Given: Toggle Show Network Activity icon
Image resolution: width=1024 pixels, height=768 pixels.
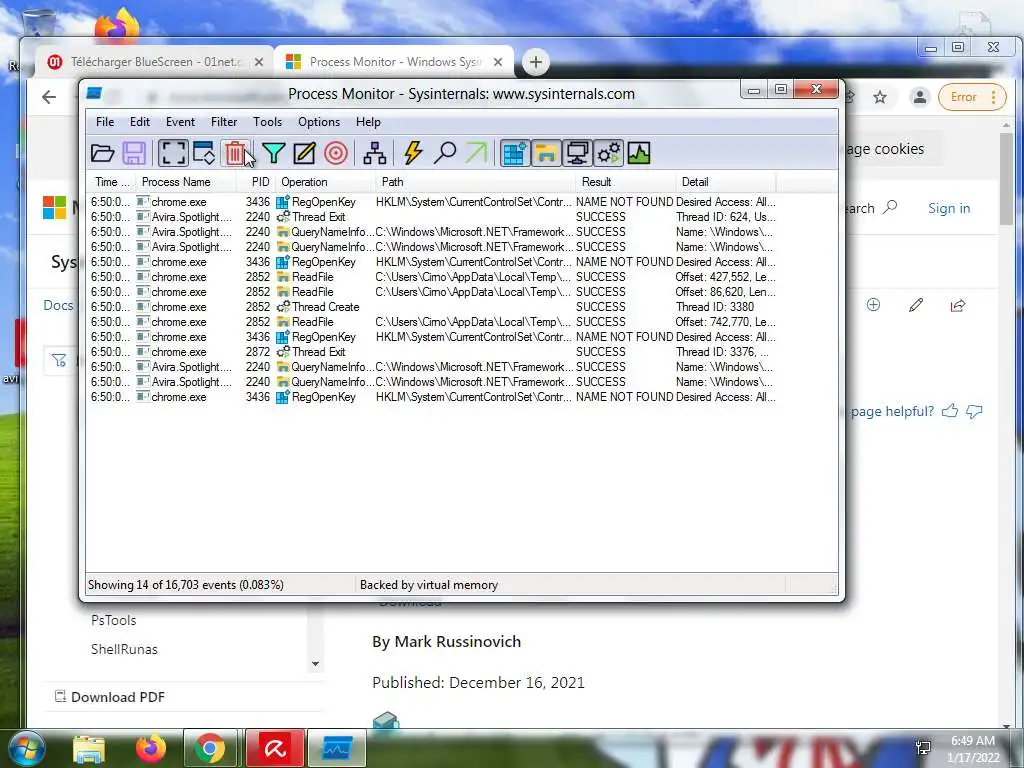Looking at the screenshot, I should click(577, 153).
